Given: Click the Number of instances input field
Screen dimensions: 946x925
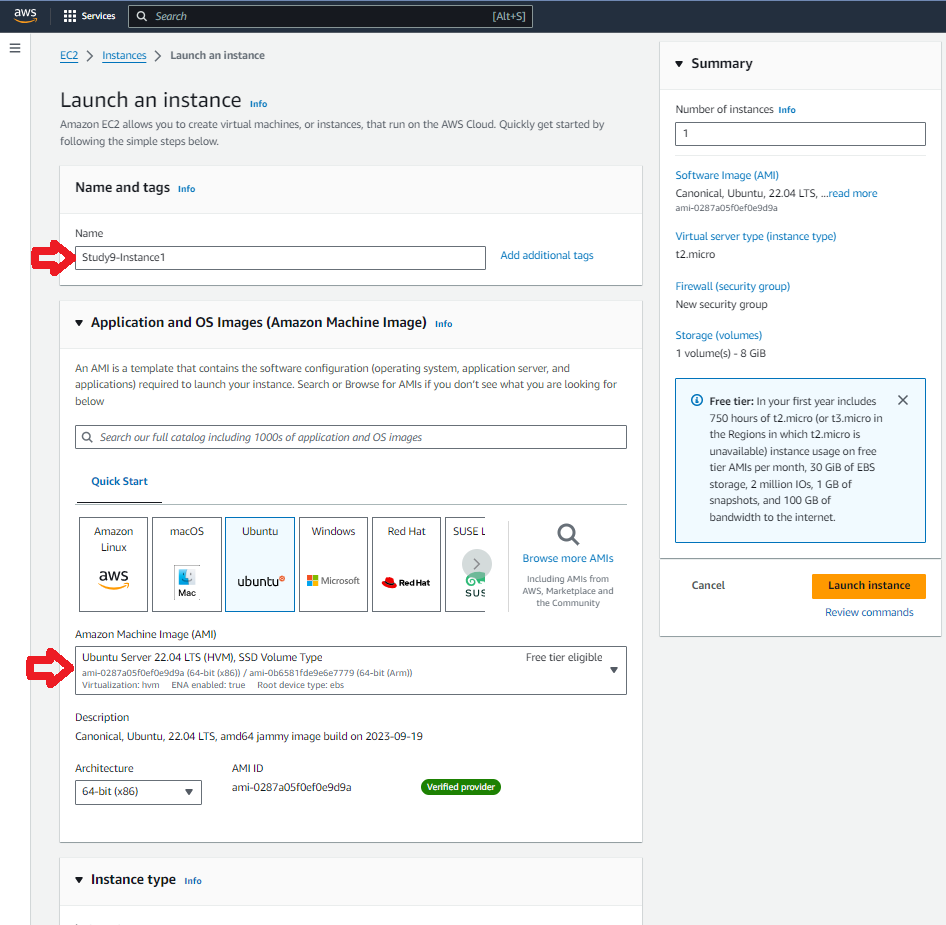Looking at the screenshot, I should (x=800, y=134).
